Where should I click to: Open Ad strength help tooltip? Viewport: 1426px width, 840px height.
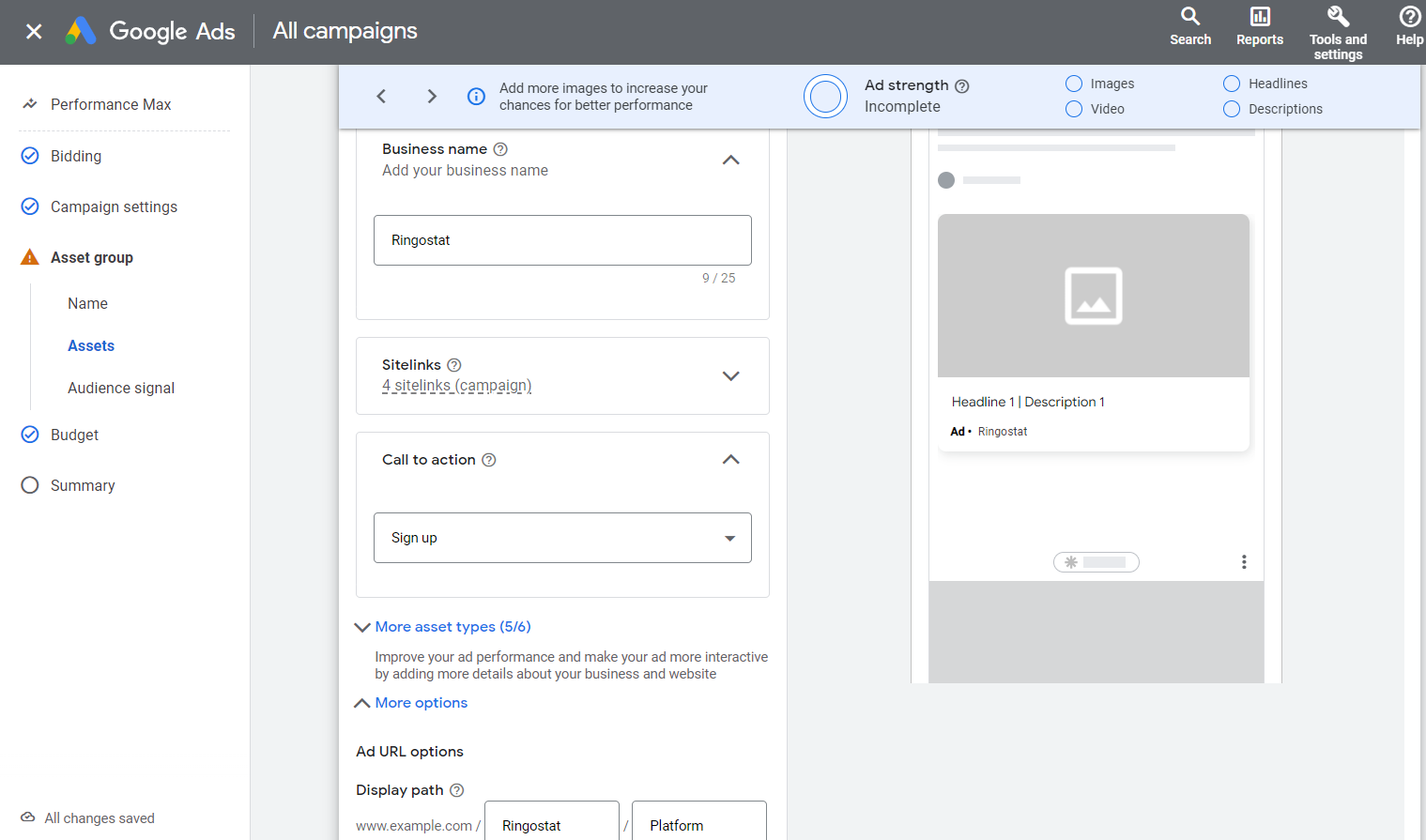click(961, 86)
